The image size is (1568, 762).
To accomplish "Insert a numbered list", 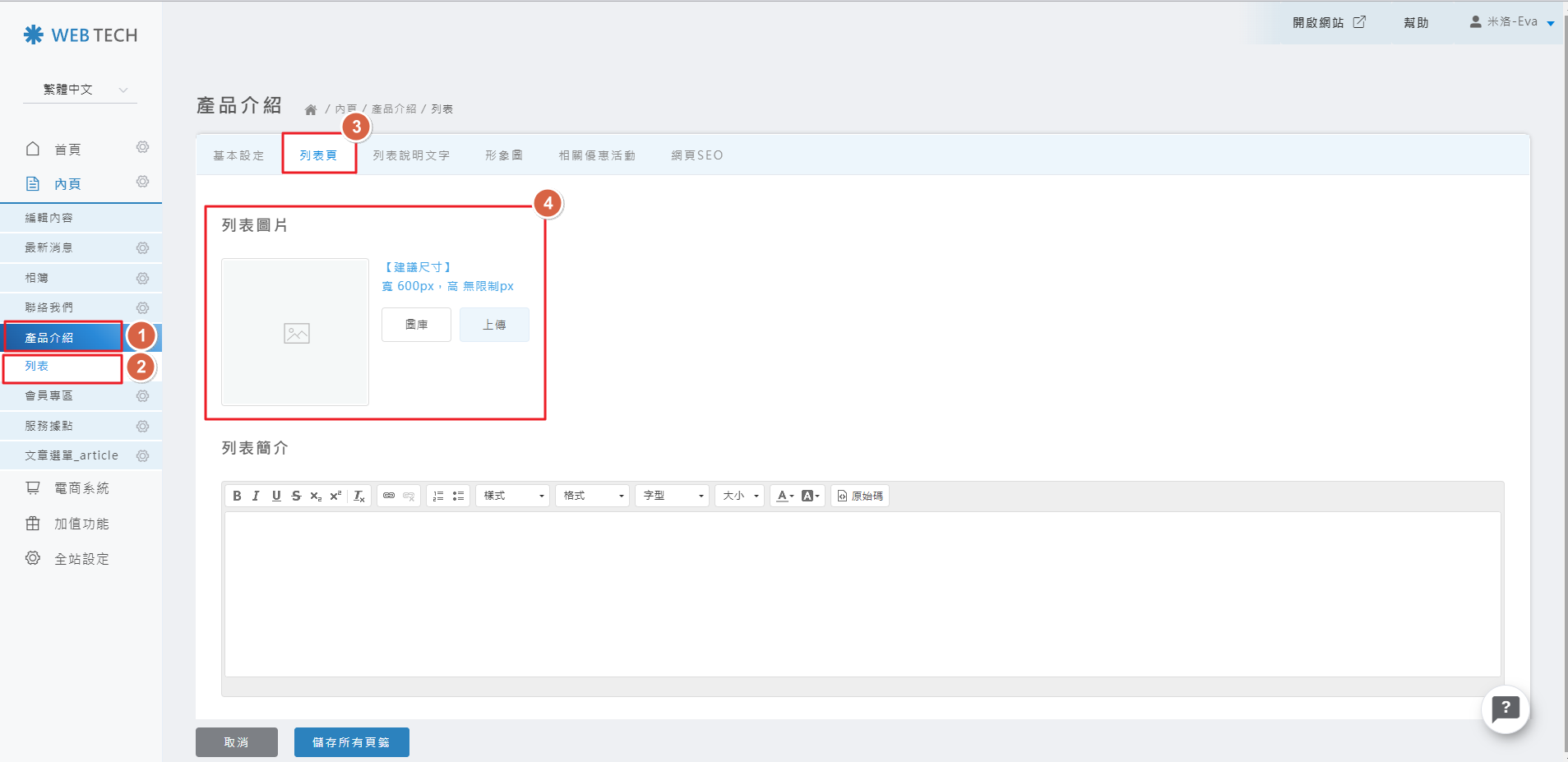I will 438,496.
